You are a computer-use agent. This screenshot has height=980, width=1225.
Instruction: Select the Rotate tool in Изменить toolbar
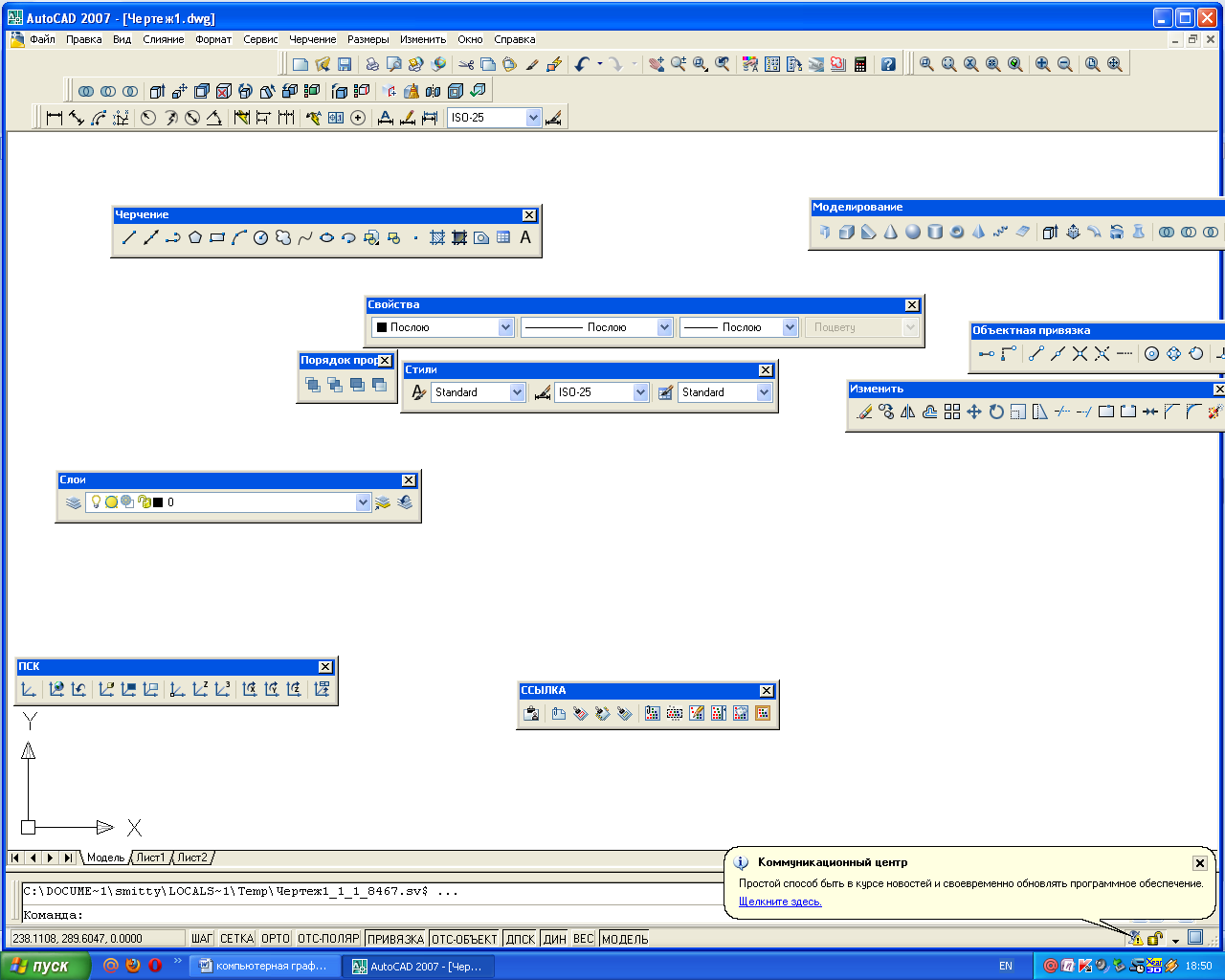tap(996, 412)
